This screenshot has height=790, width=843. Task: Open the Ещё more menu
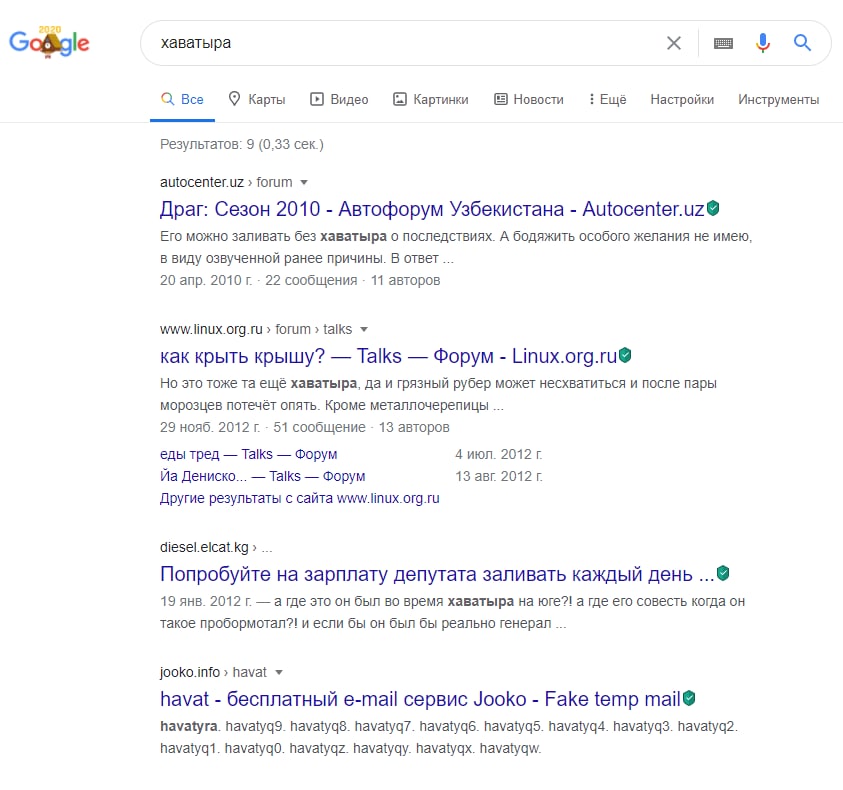[x=608, y=99]
